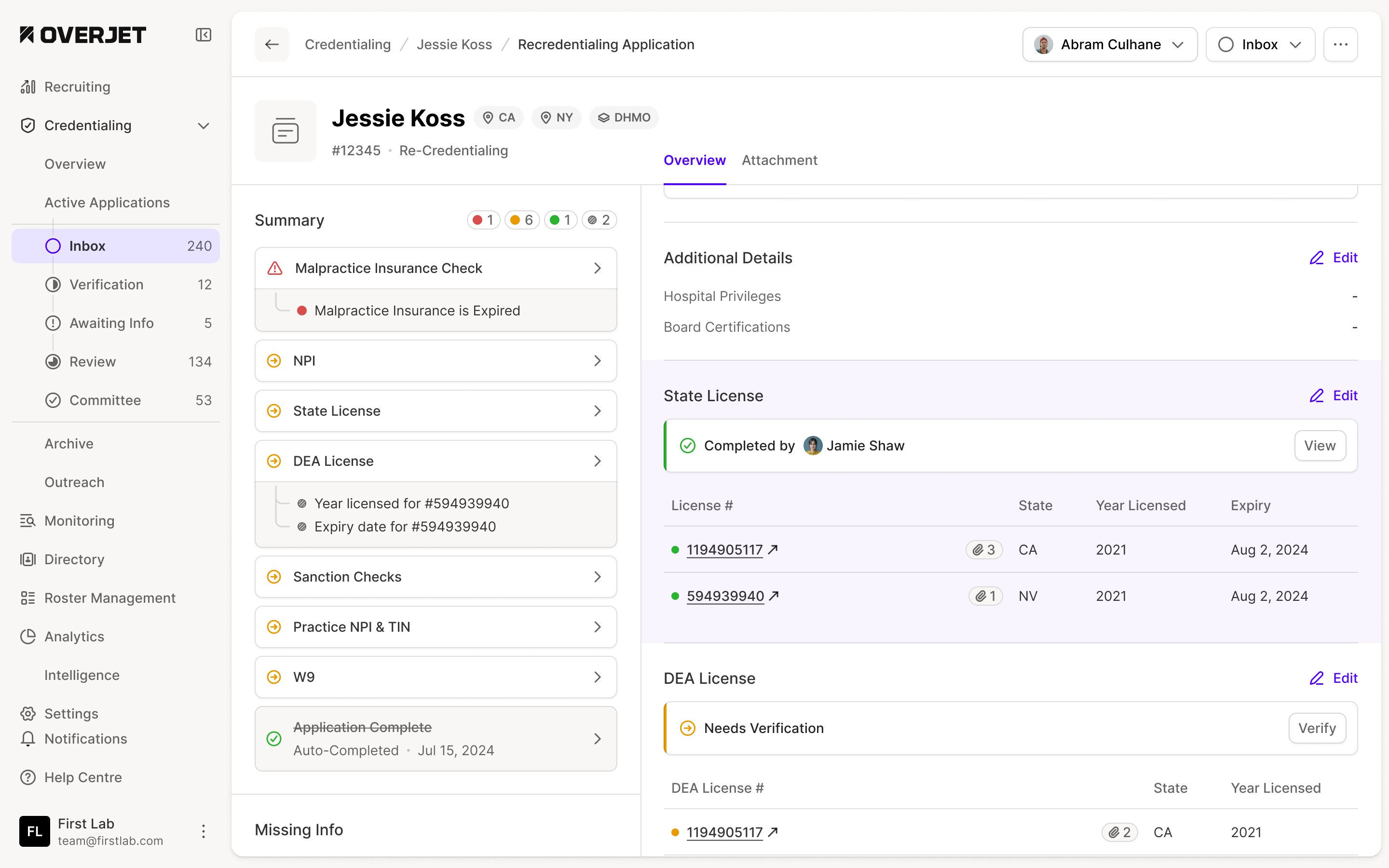Open the First Lab account kebab menu
The width and height of the screenshot is (1389, 868).
pos(203,831)
